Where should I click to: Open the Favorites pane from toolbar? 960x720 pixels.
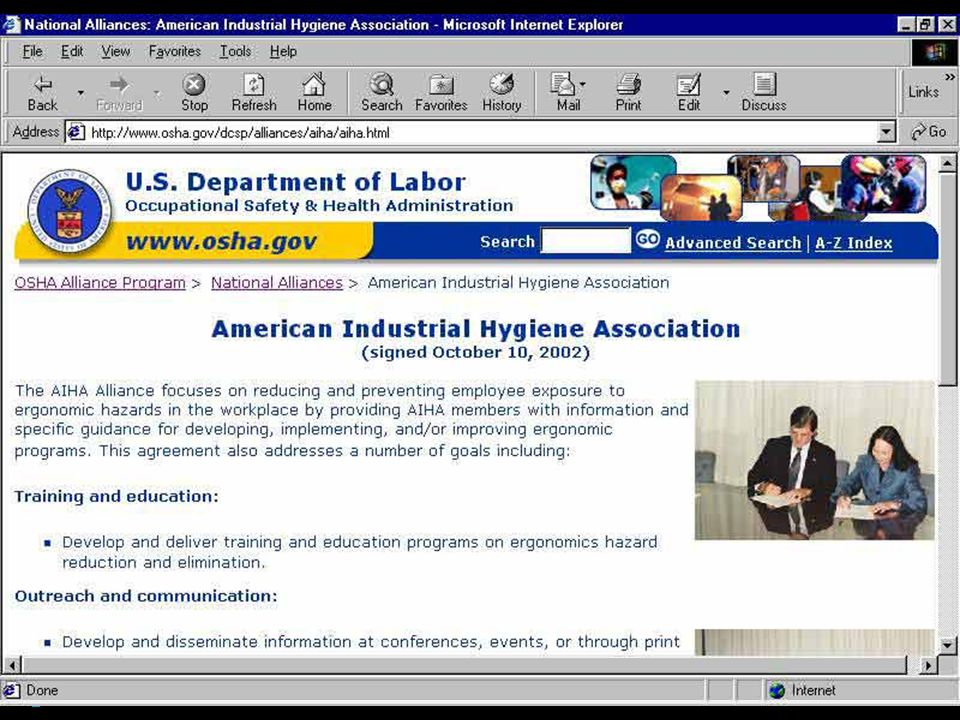pos(441,92)
